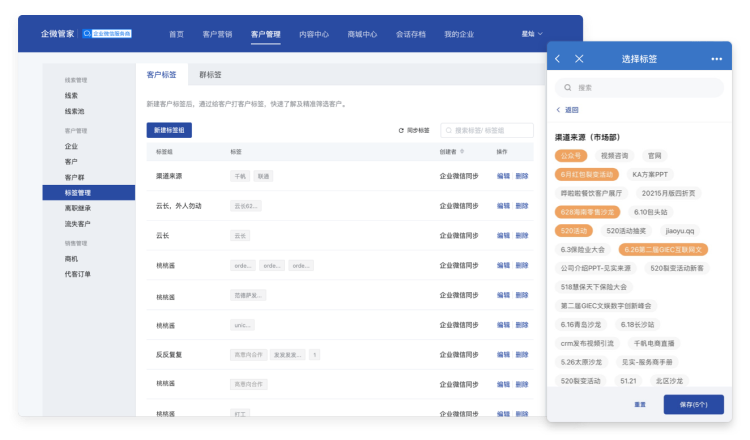
Task: Select the KA方案PPT tag
Action: pos(648,174)
